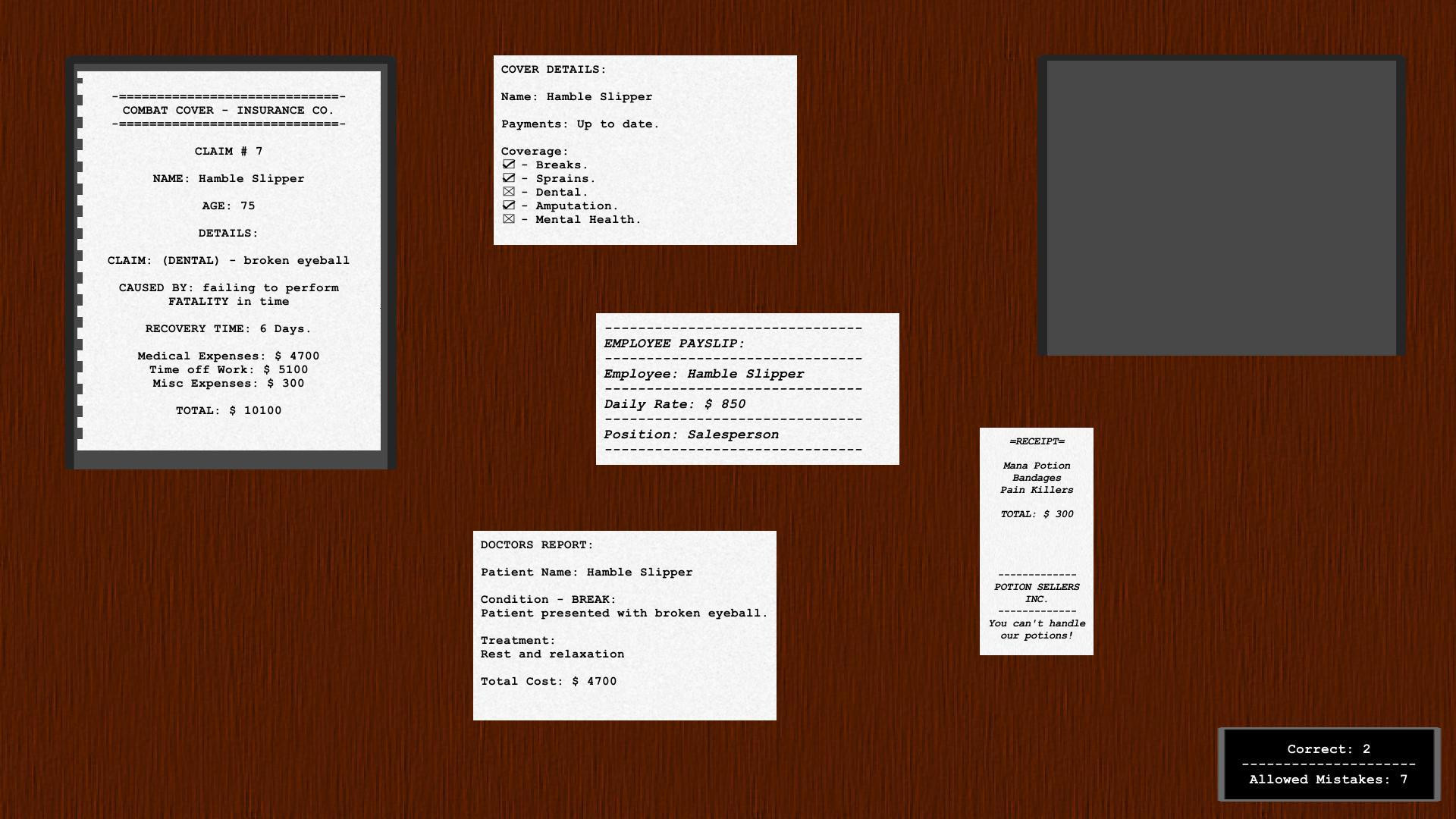
Task: Click 'Position: Salesperson' on payslip
Action: [x=691, y=435]
